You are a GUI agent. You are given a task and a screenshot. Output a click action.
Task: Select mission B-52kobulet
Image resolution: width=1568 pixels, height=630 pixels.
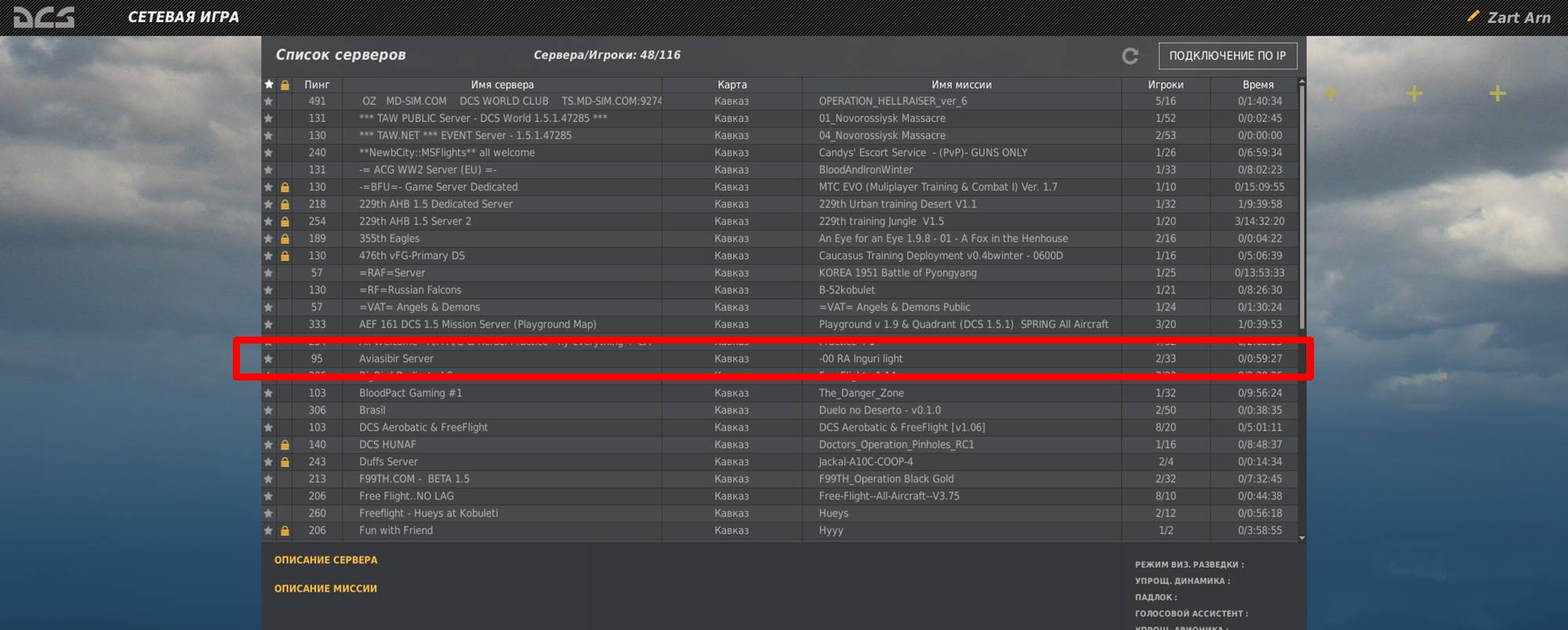(847, 290)
